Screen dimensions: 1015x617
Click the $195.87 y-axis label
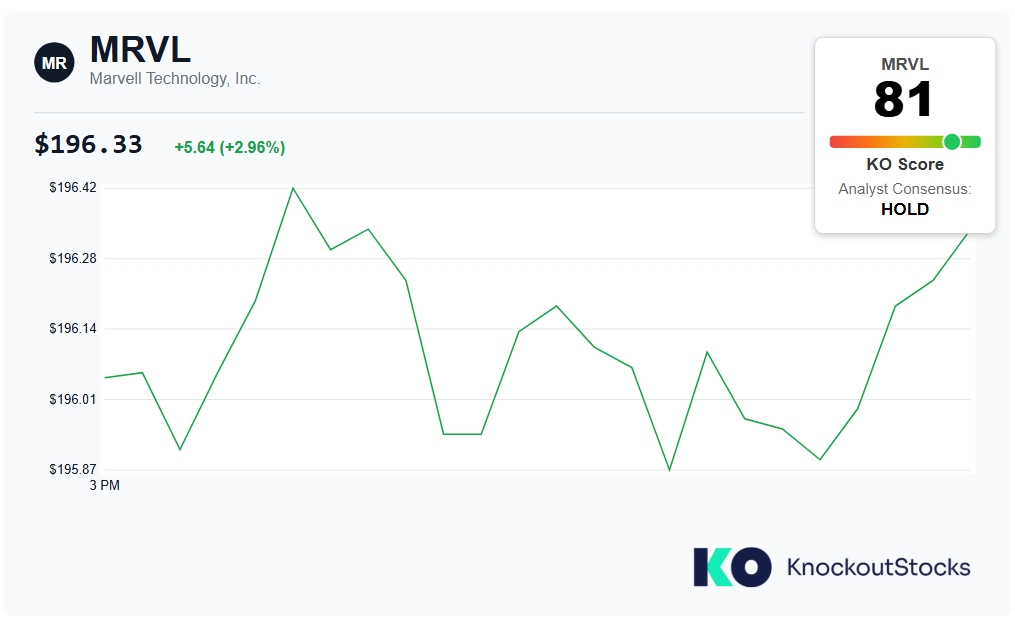pos(72,469)
